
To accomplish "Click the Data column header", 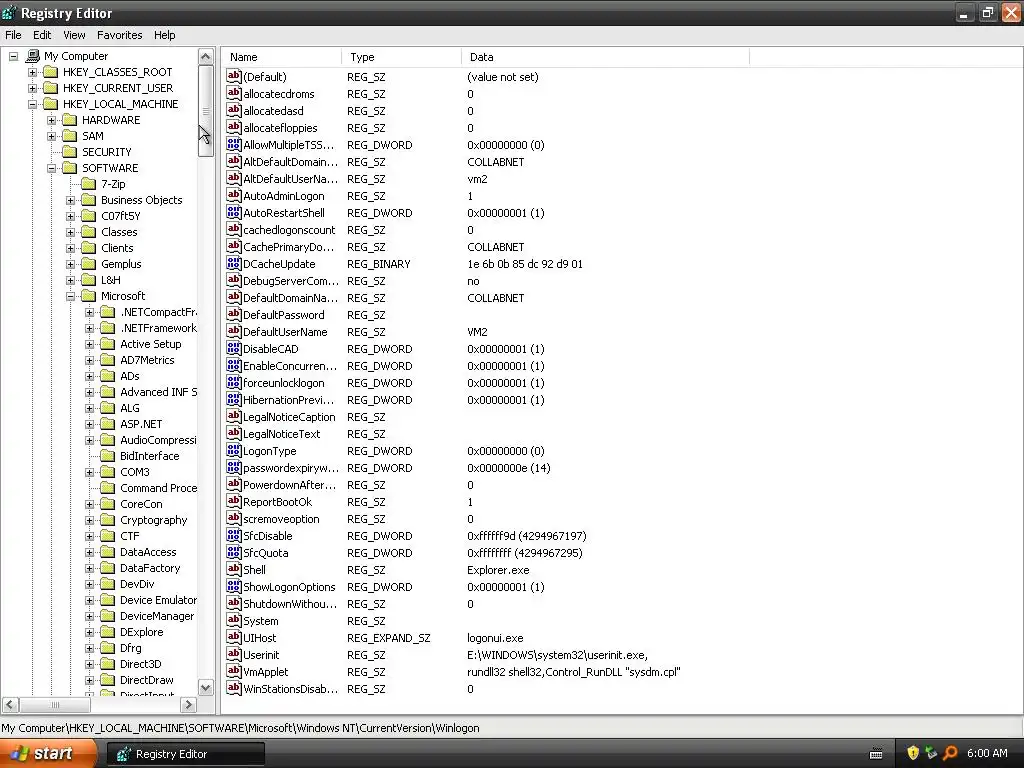I will point(605,57).
